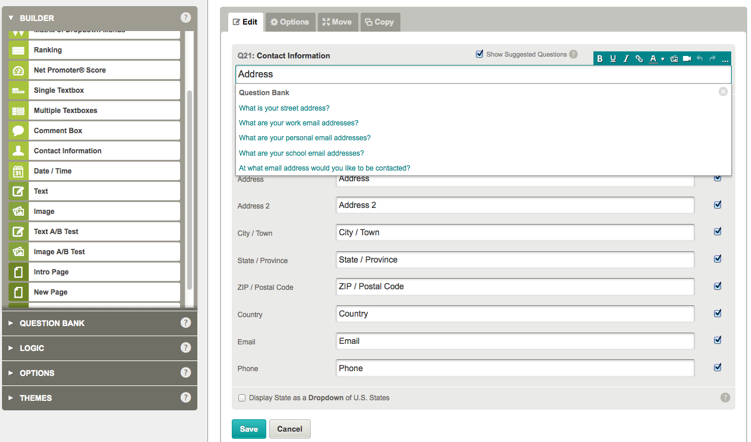Click the Multiple Textboxes icon

tap(18, 111)
